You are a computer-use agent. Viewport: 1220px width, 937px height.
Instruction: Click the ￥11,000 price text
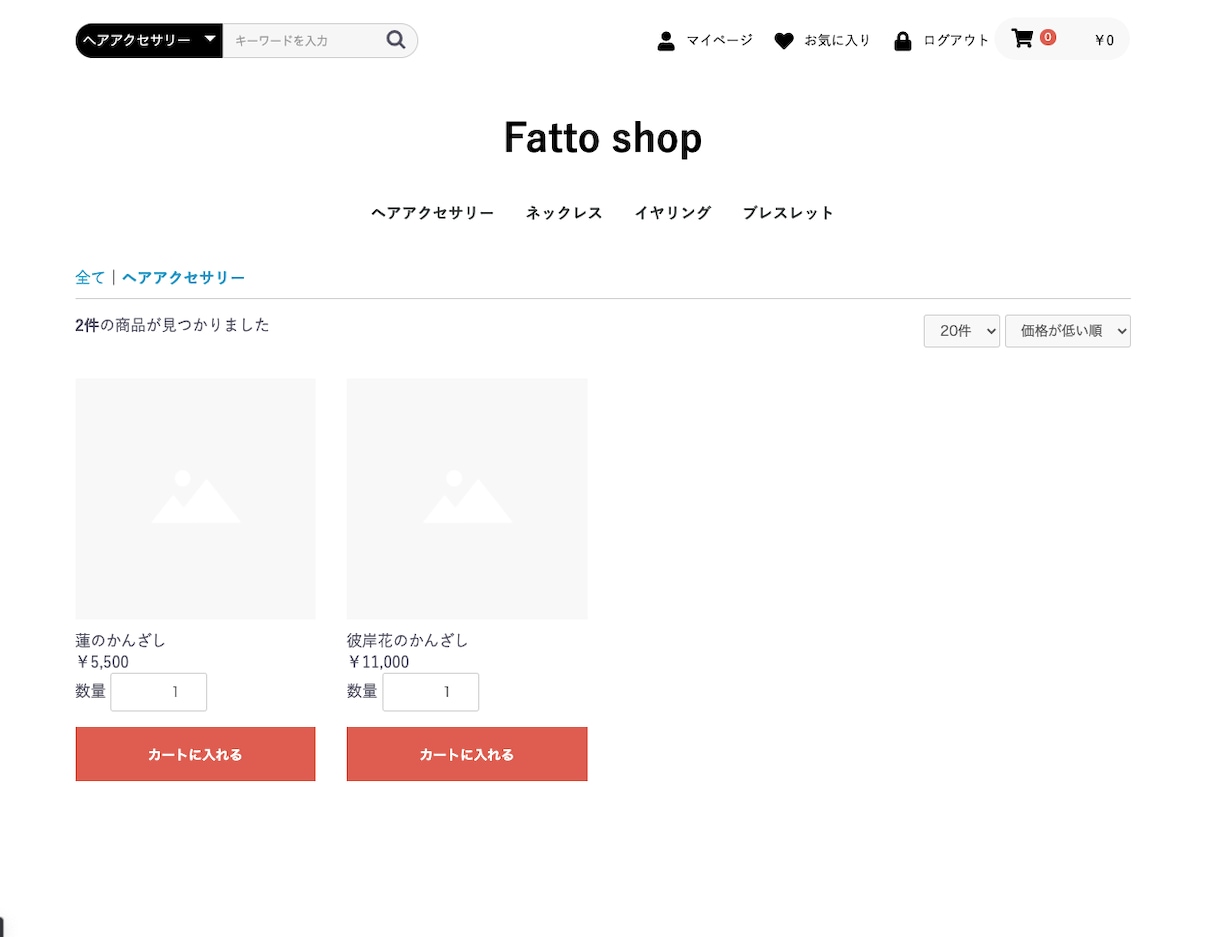pos(378,662)
